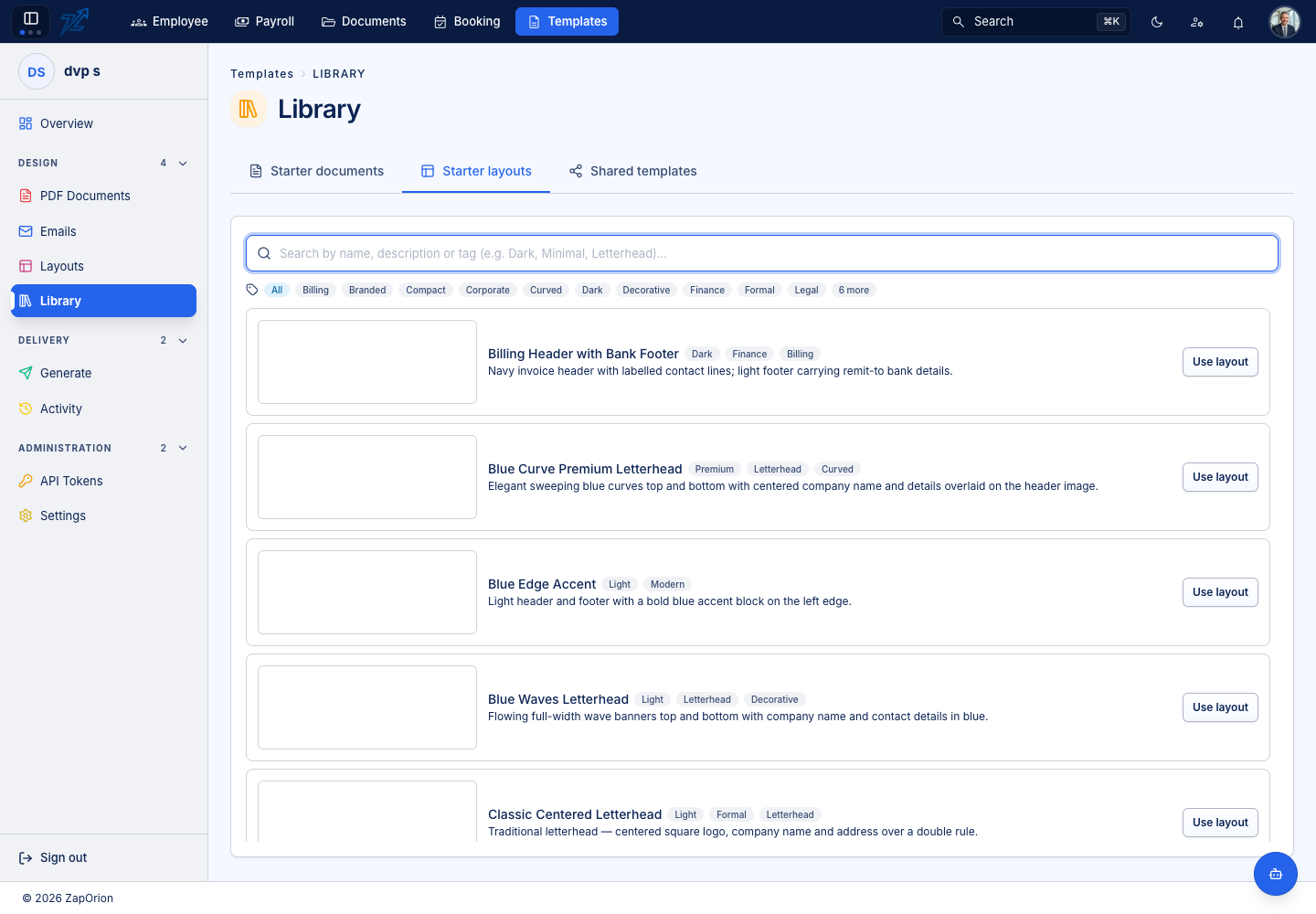The image size is (1316, 914).
Task: Open the chatbot assistant button
Action: coord(1276,874)
